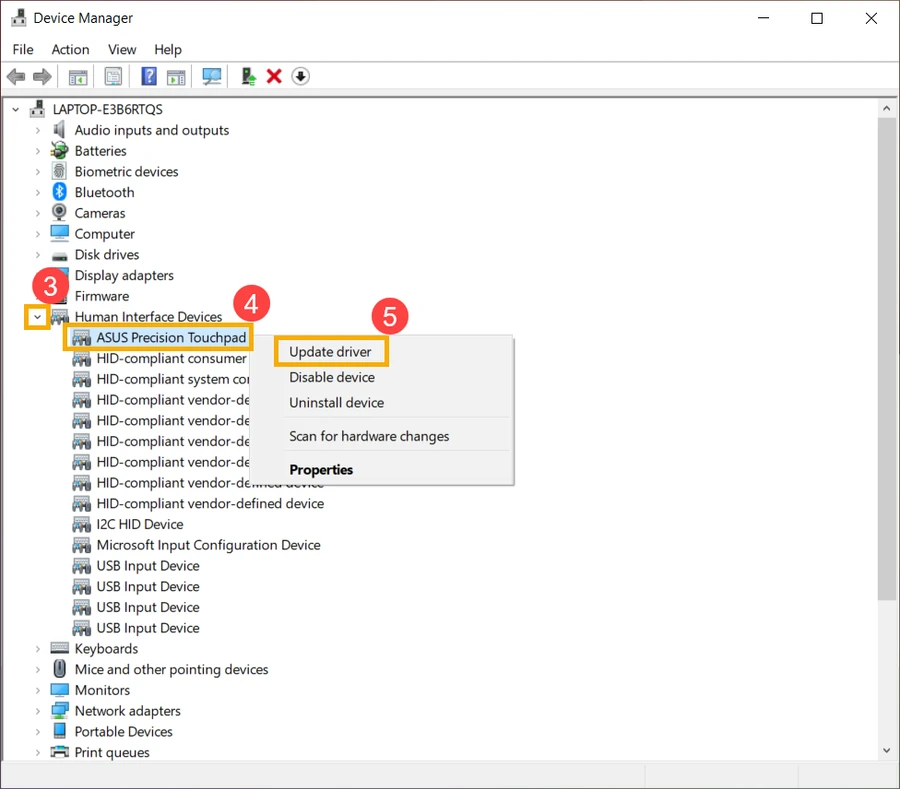The image size is (900, 789).
Task: Open the Help menu
Action: tap(168, 49)
